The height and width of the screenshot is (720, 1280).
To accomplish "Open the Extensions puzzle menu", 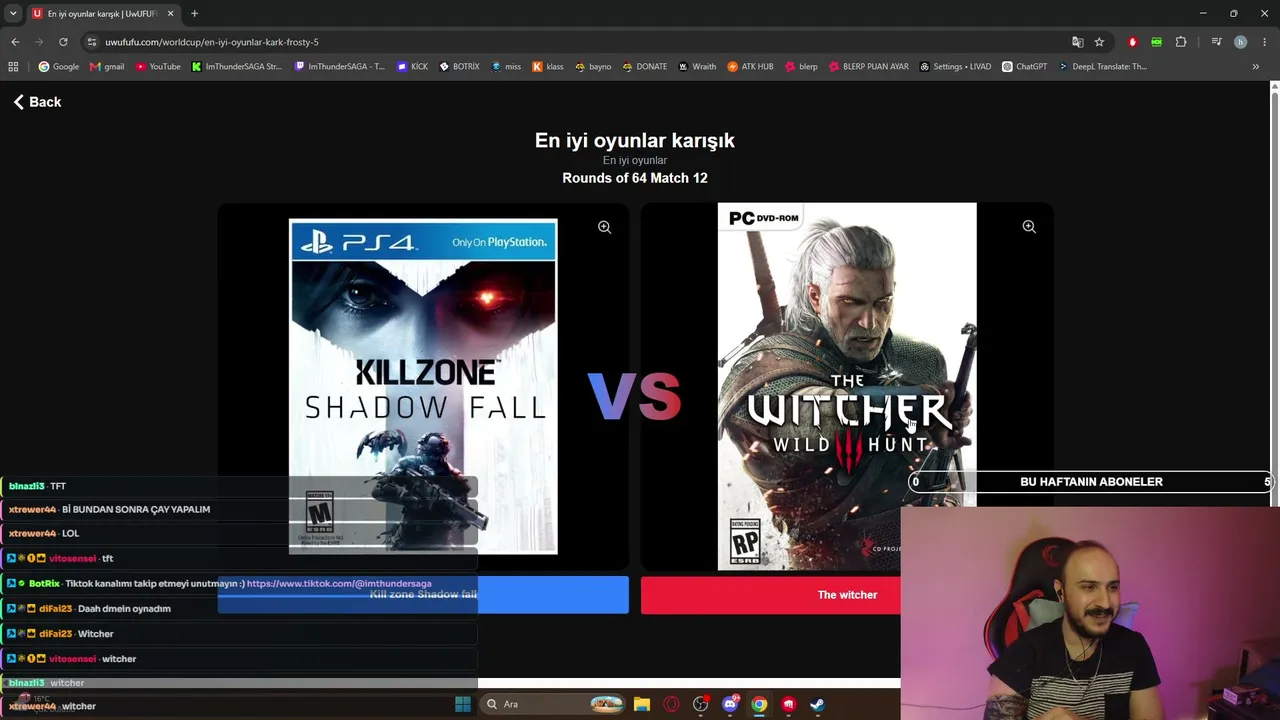I will coord(1181,42).
